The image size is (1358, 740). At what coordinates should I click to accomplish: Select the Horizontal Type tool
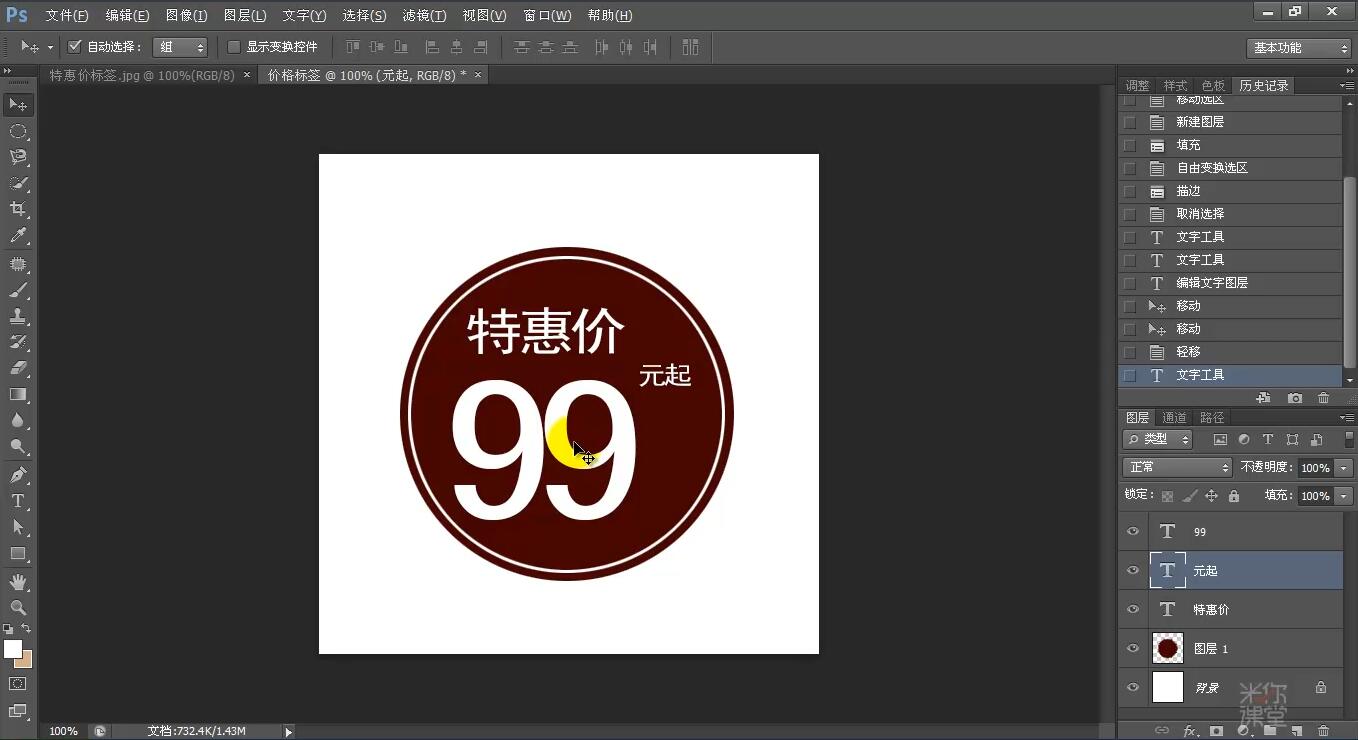pyautogui.click(x=18, y=502)
